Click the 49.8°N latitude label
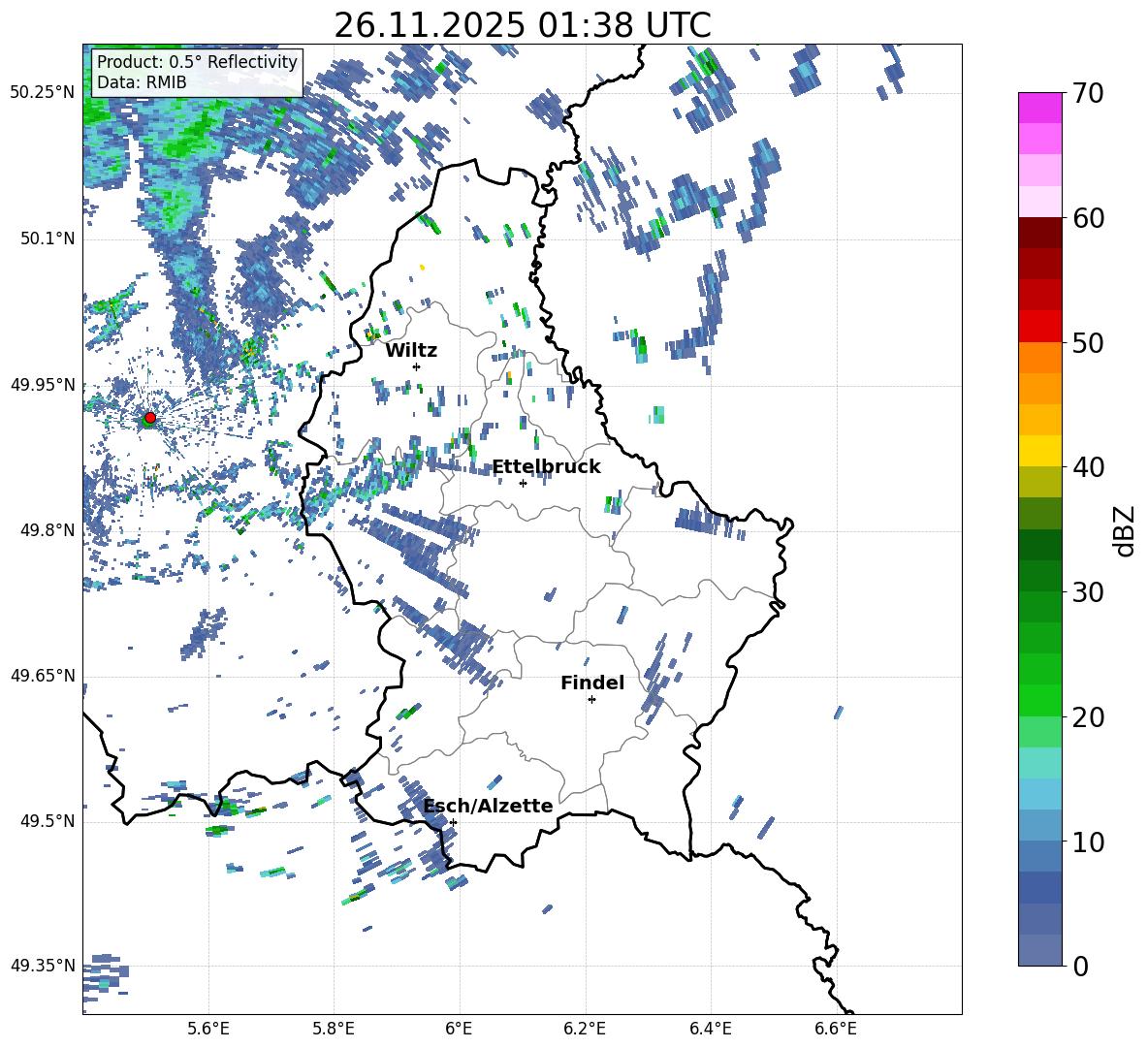Screen dimensions: 1148x1048 pos(48,530)
